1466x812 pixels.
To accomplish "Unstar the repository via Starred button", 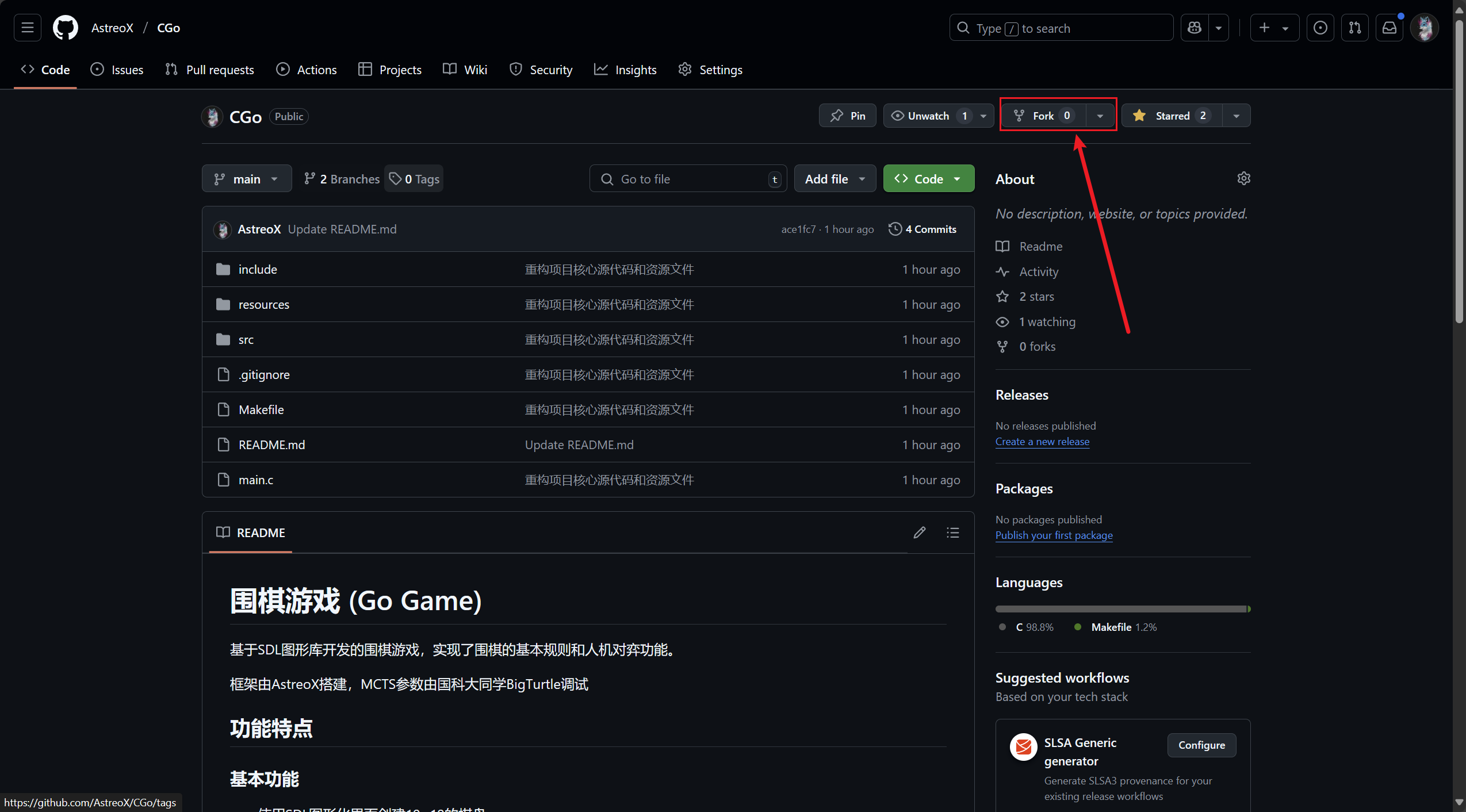I will [1172, 116].
